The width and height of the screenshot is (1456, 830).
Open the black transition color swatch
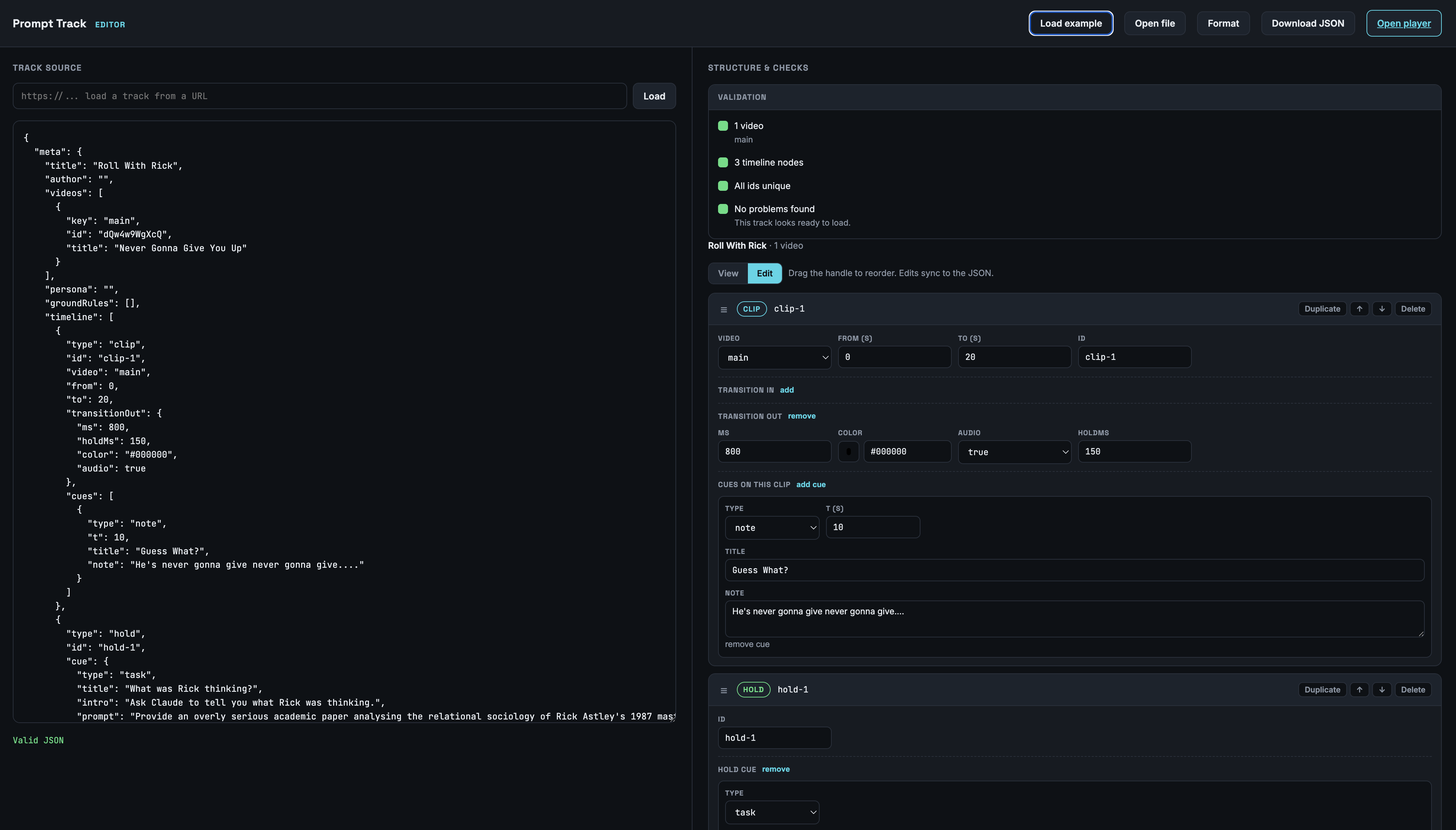[x=848, y=452]
